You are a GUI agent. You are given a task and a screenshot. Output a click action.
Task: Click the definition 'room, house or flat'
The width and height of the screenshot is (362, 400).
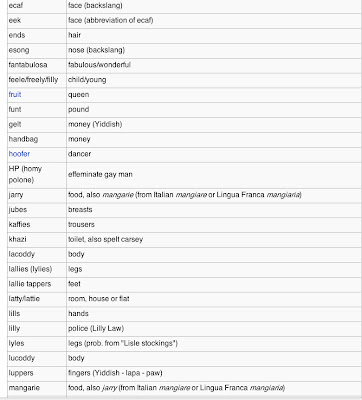[x=99, y=299]
